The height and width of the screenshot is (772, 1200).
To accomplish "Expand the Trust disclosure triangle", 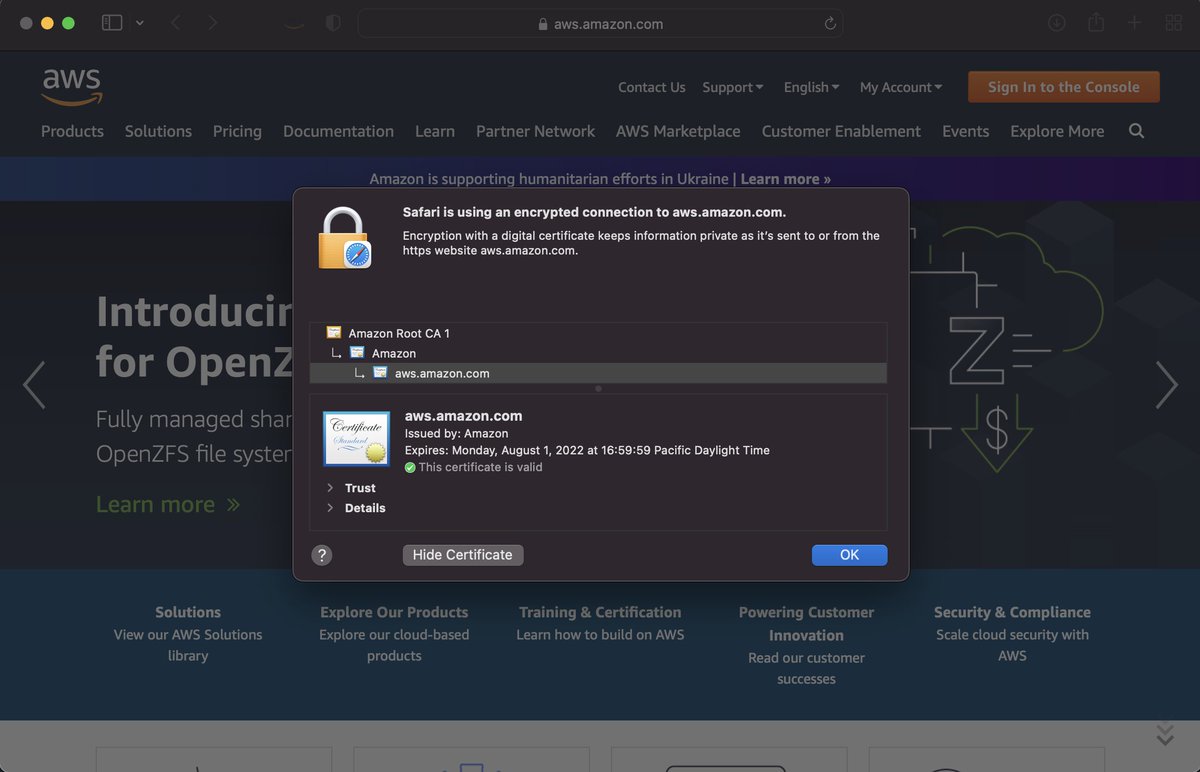I will pos(330,488).
